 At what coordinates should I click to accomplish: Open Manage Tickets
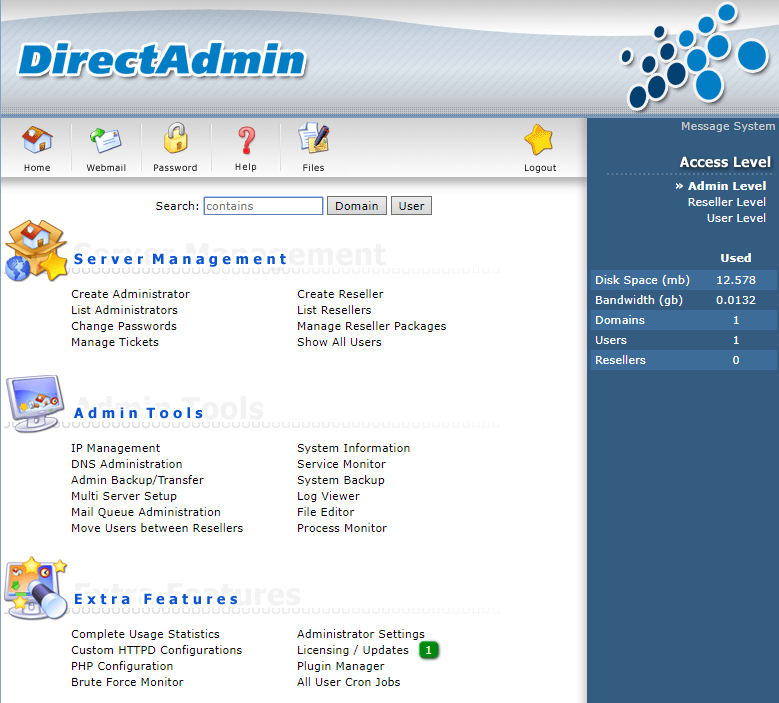115,342
